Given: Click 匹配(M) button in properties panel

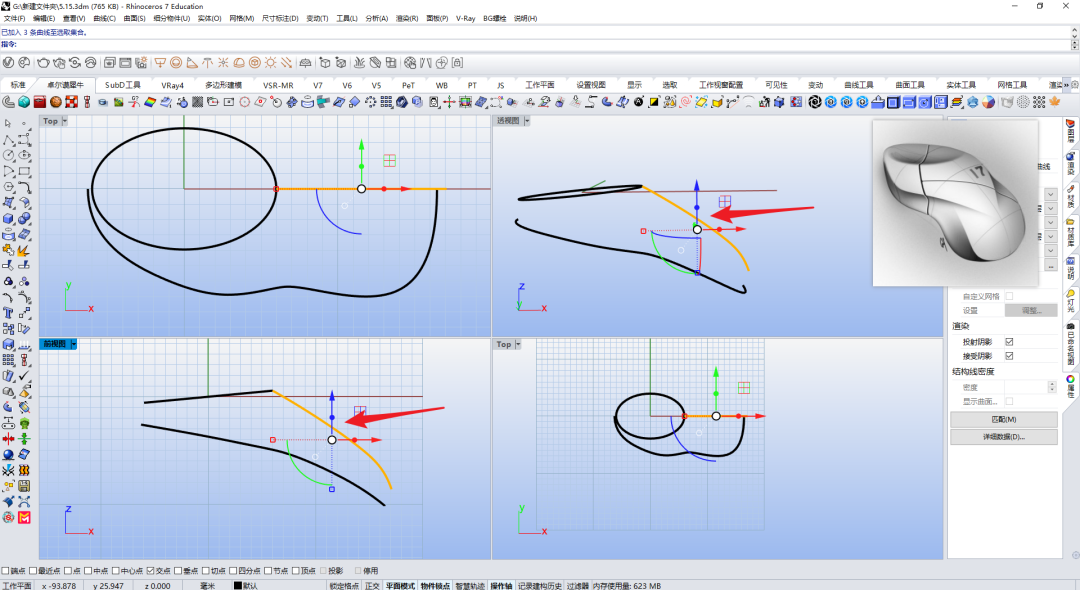Looking at the screenshot, I should pos(1004,419).
